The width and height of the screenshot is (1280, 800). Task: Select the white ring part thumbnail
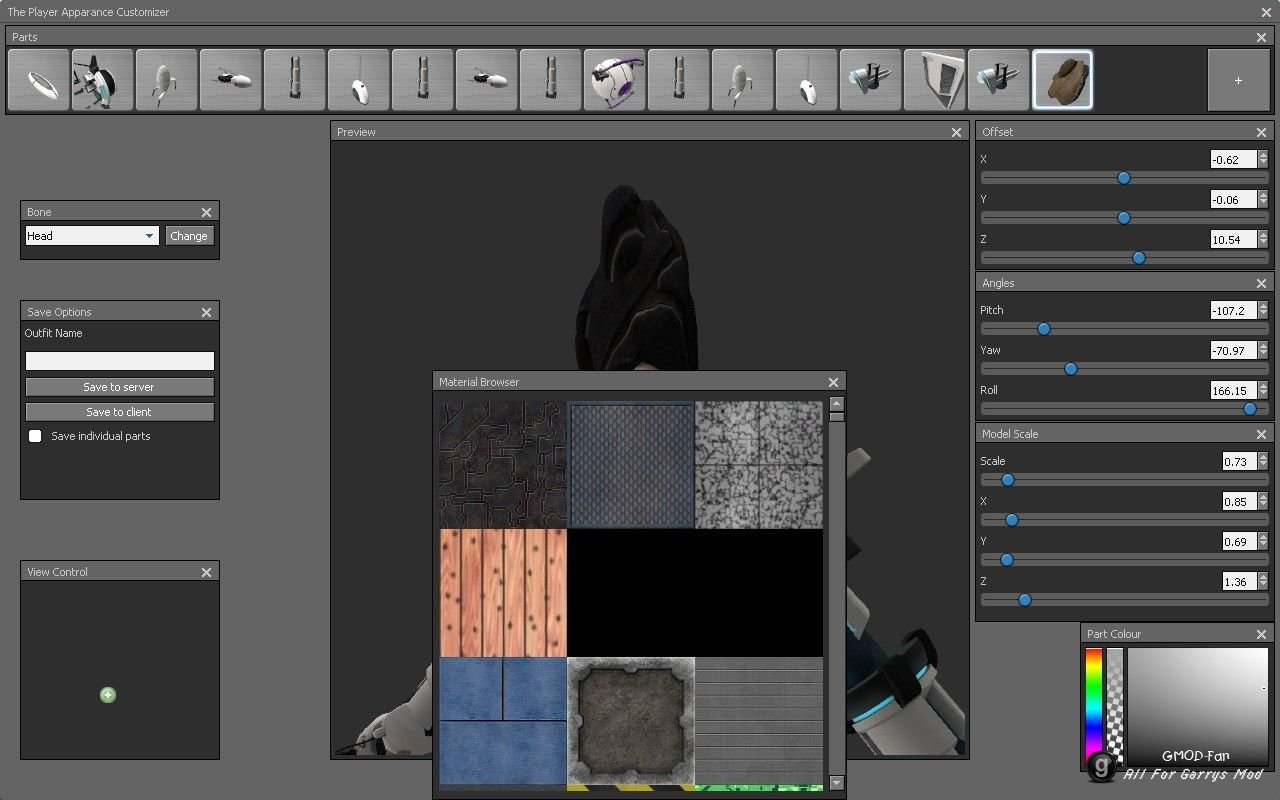[39, 80]
